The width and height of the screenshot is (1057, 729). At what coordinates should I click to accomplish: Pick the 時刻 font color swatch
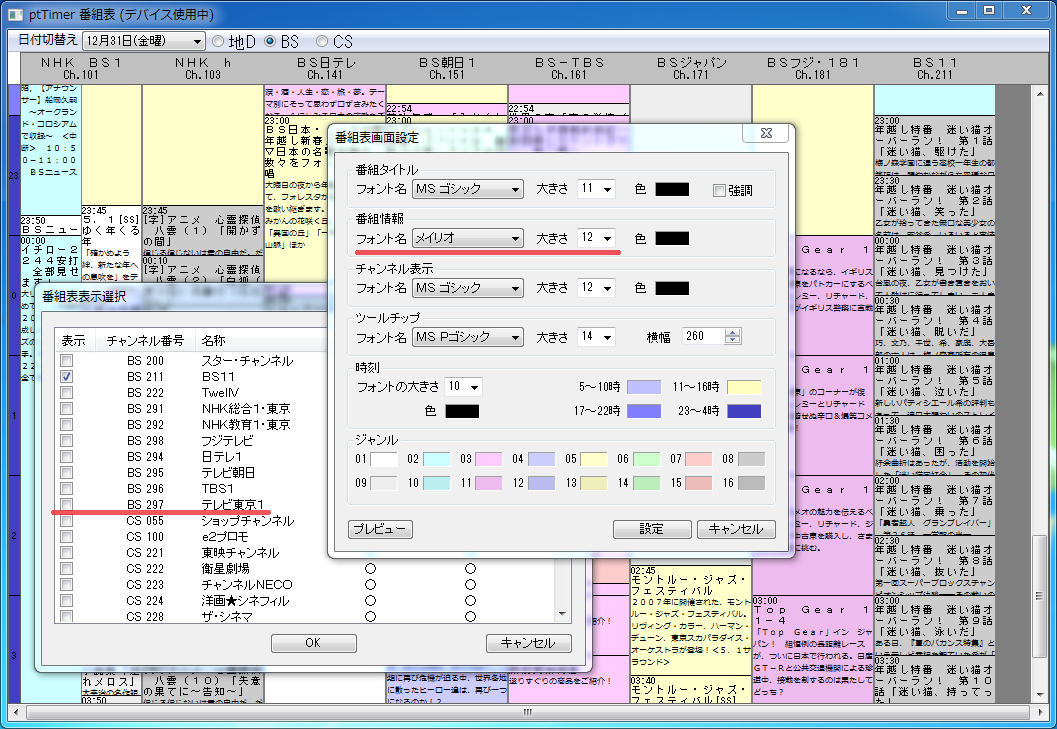click(462, 411)
